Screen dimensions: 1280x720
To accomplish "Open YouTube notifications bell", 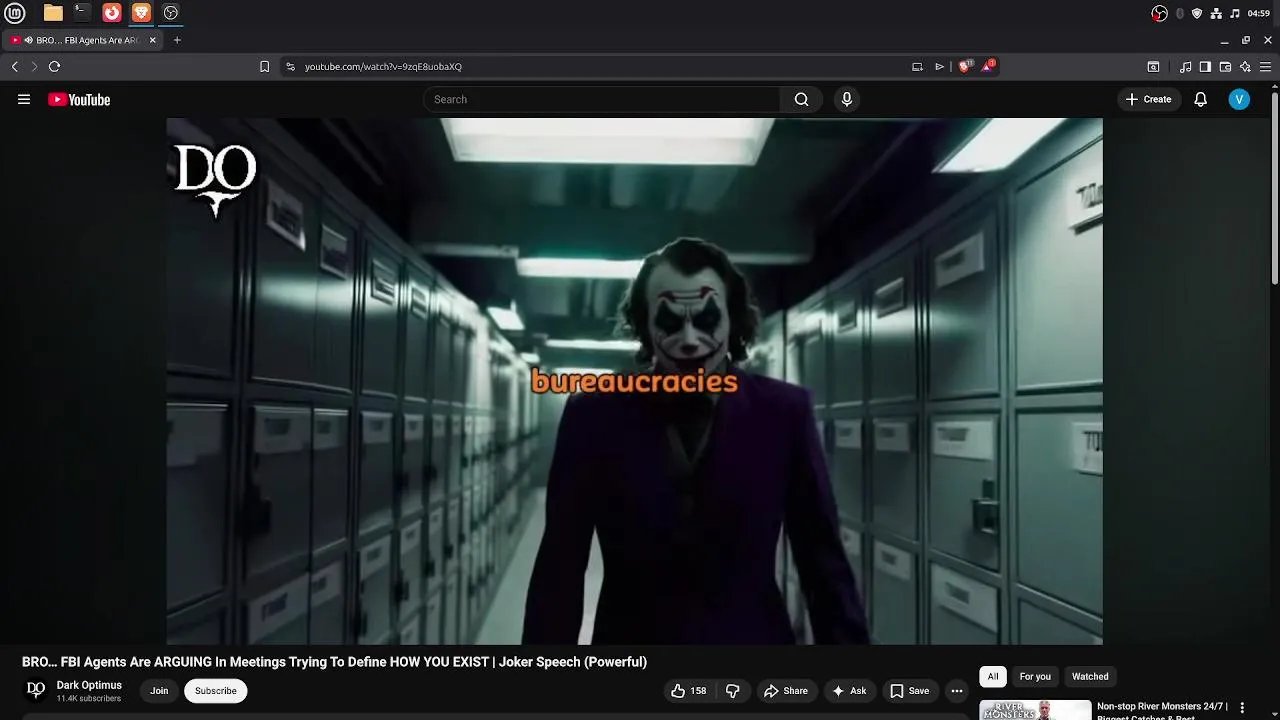I will [1201, 99].
